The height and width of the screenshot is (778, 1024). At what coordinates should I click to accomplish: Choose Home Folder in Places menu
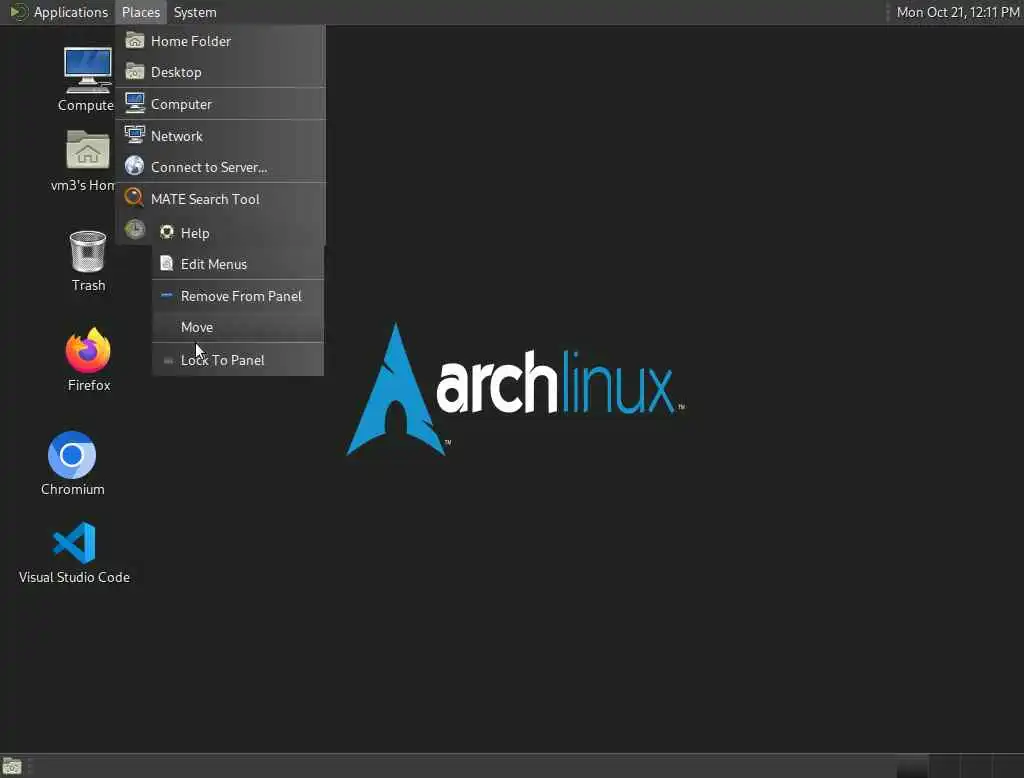(x=220, y=41)
